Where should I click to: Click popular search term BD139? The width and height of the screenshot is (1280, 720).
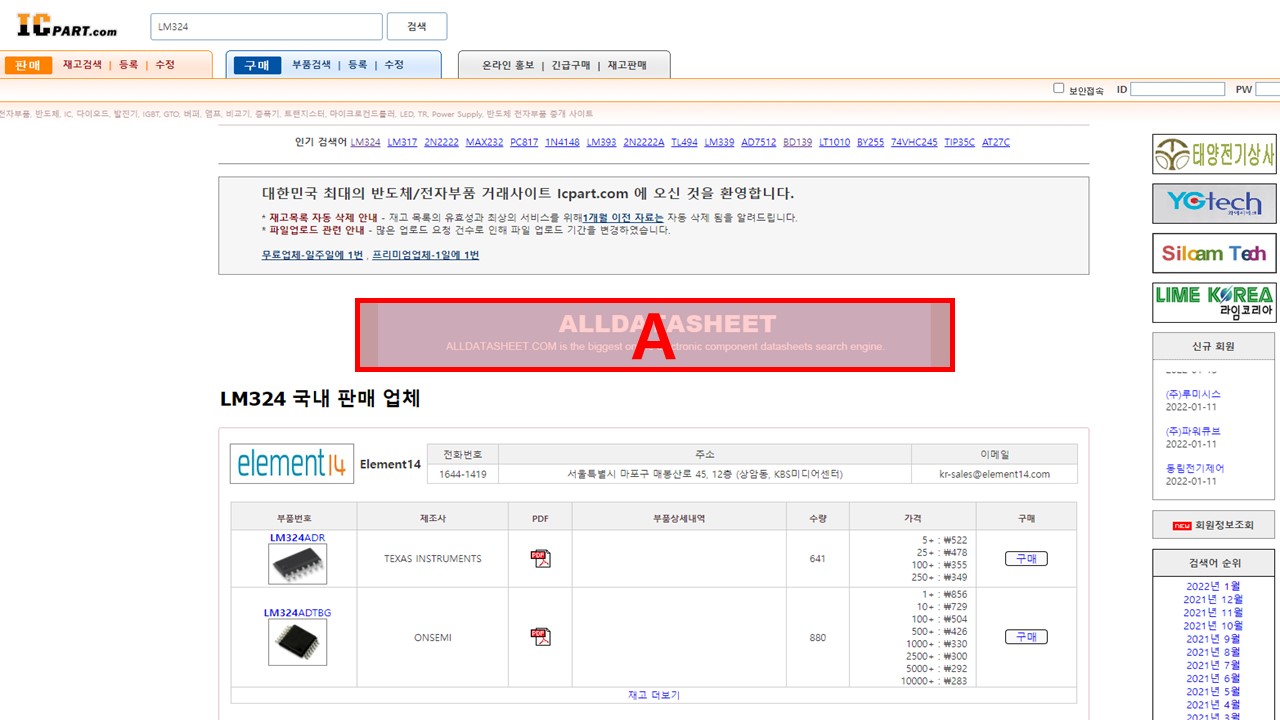pyautogui.click(x=797, y=142)
